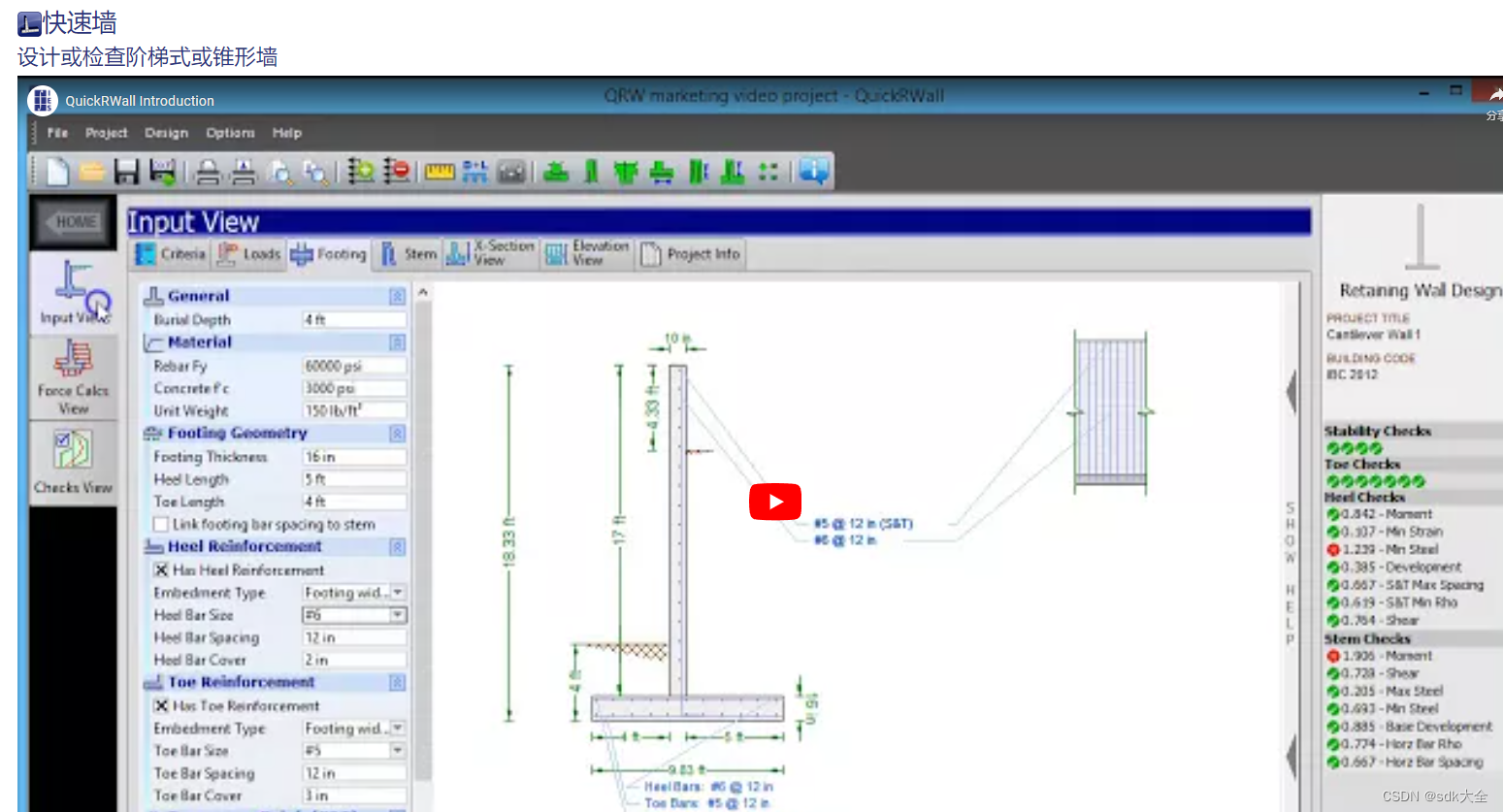Click the green stem design icon
This screenshot has width=1503, height=812.
coord(591,172)
